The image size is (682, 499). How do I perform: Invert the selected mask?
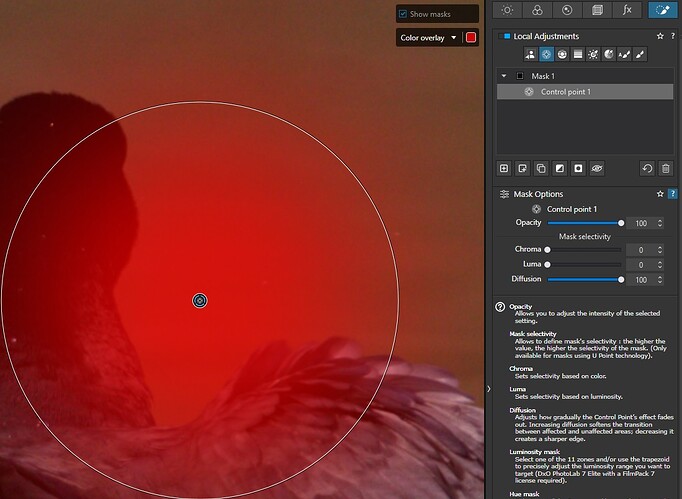[559, 168]
